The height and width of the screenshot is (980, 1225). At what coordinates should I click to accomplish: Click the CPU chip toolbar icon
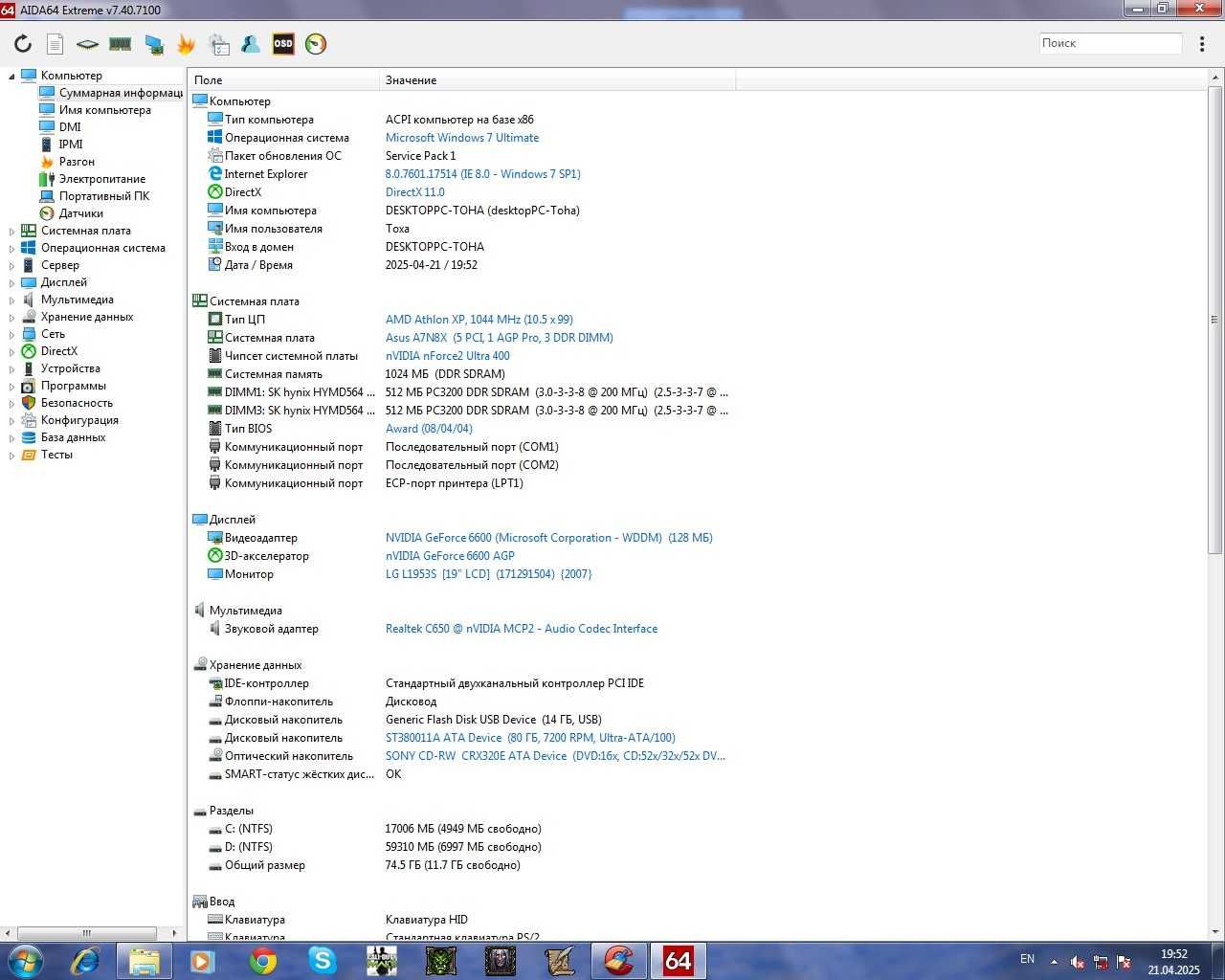coord(88,44)
